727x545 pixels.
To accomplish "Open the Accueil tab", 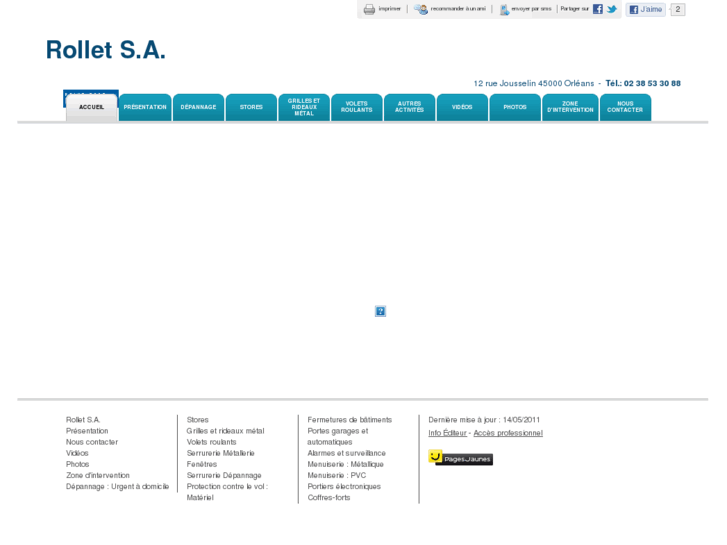I will coord(91,107).
